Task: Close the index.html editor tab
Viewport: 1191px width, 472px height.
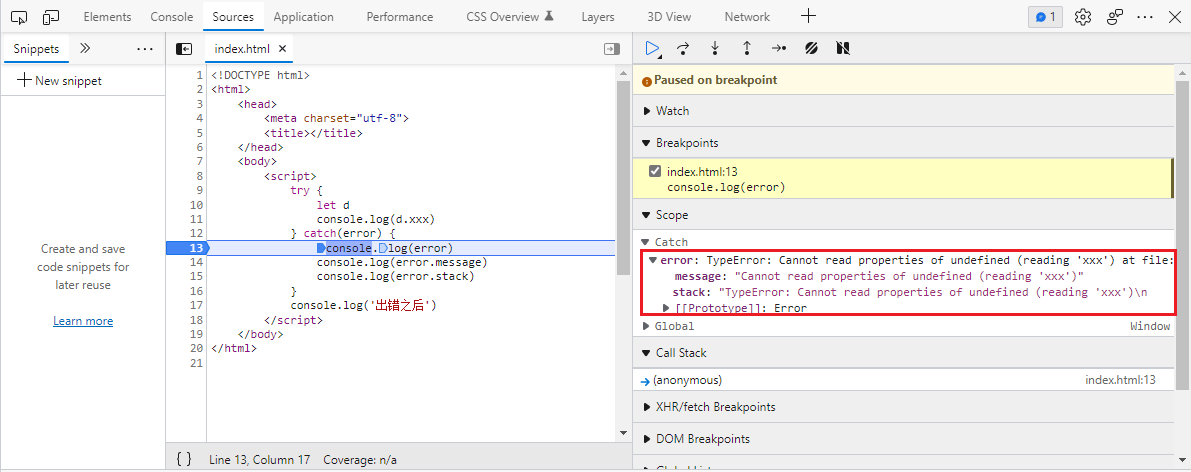Action: coord(283,49)
